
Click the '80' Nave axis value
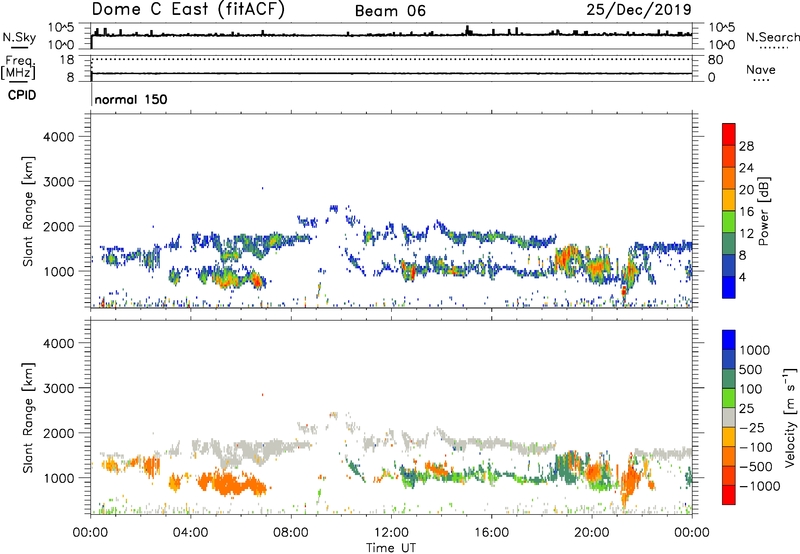[x=715, y=60]
